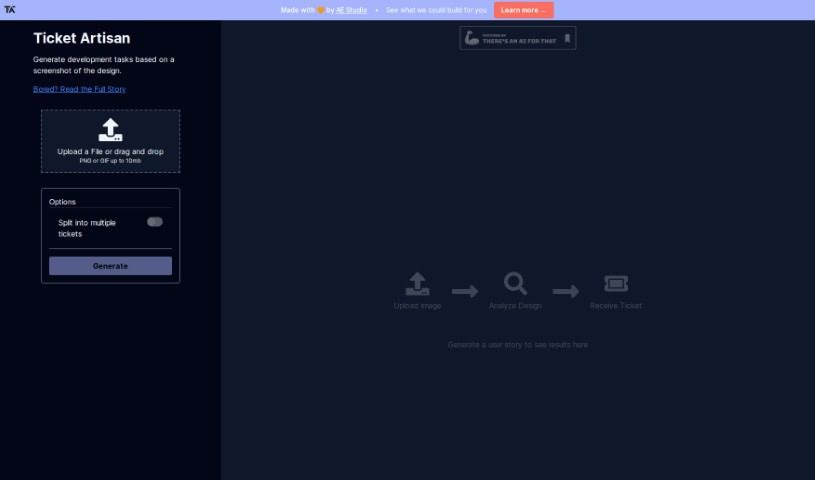This screenshot has width=815, height=480.
Task: Click the Upload image caption
Action: [417, 306]
